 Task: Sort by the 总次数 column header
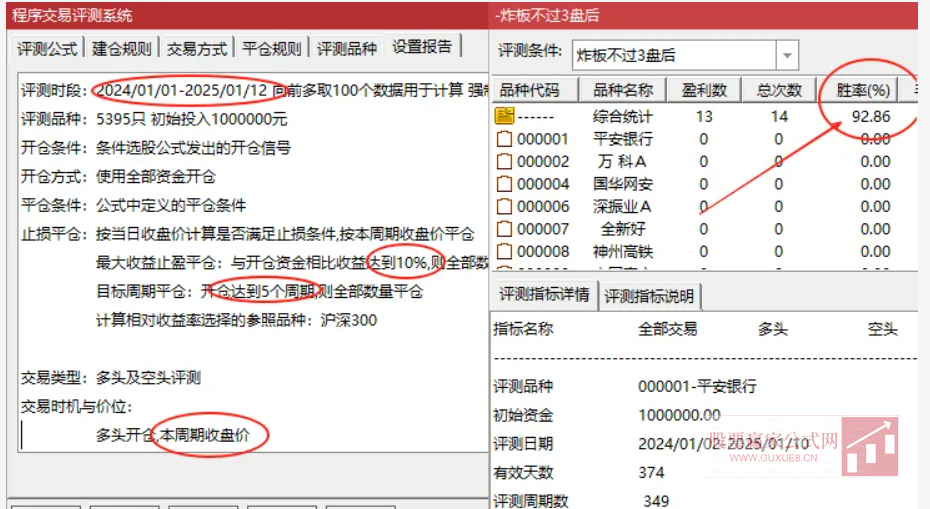pyautogui.click(x=779, y=90)
